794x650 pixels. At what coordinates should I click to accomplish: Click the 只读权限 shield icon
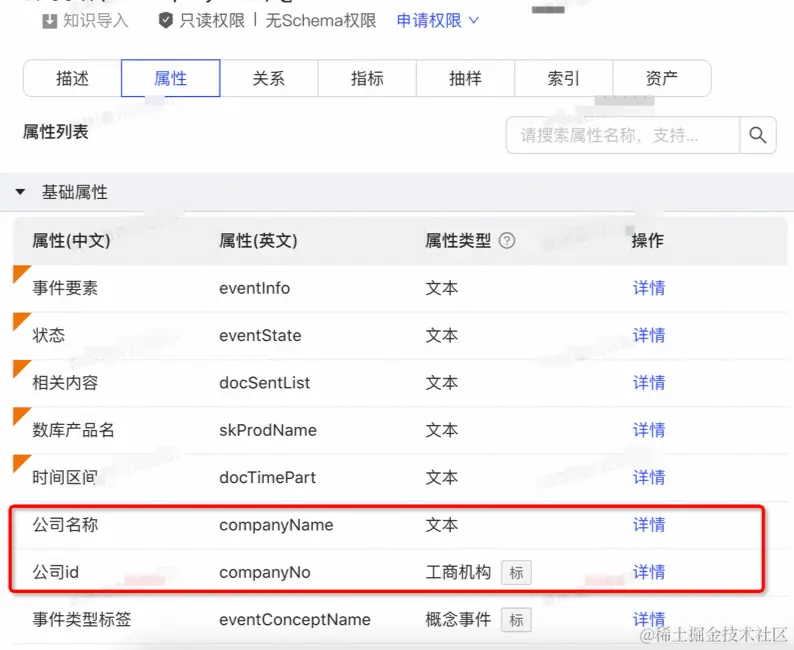pos(166,21)
